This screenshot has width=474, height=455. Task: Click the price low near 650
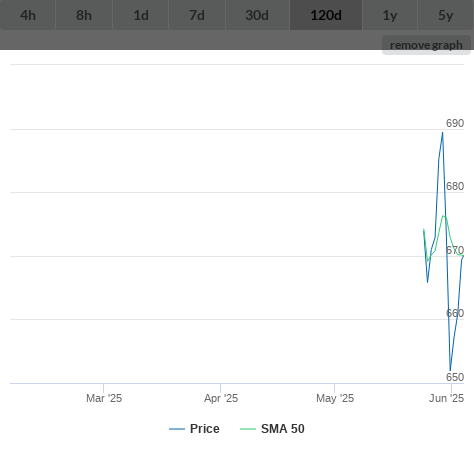[x=450, y=370]
